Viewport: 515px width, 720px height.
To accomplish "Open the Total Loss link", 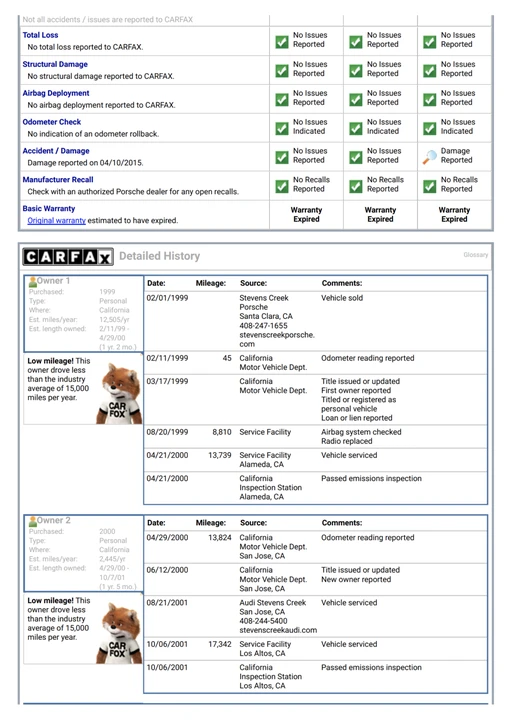I will point(40,35).
